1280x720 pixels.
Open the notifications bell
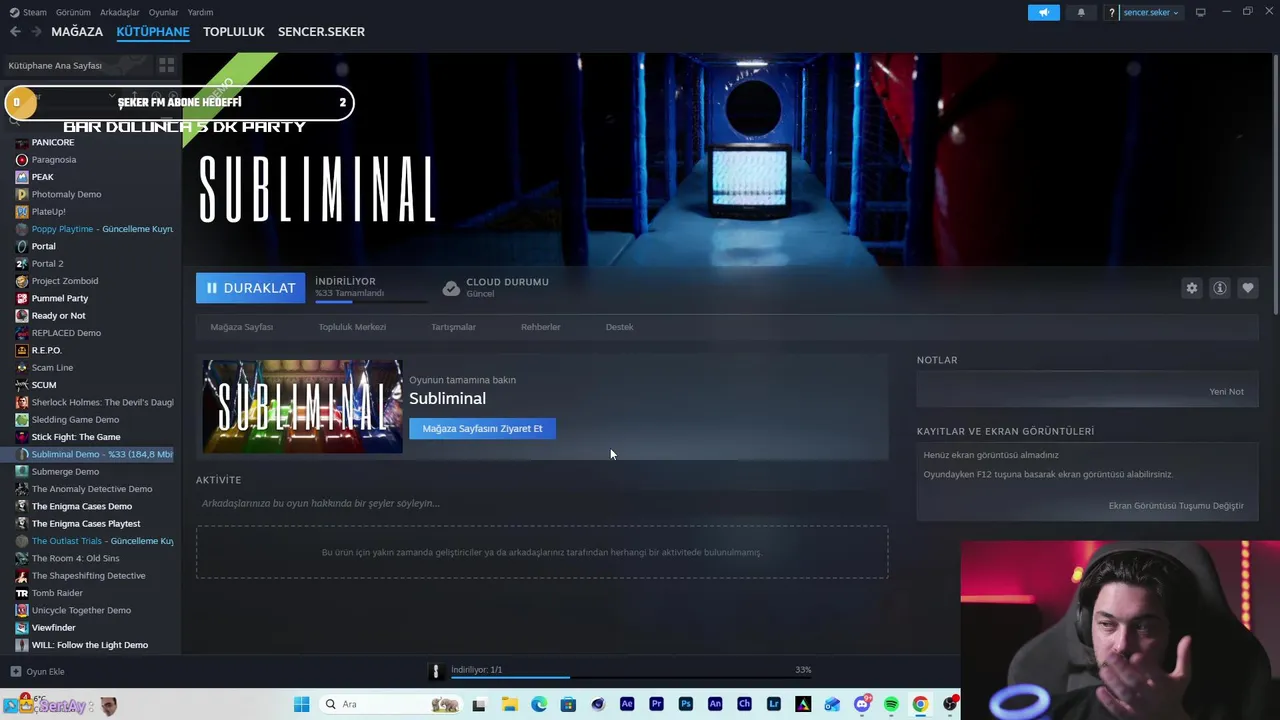point(1081,12)
